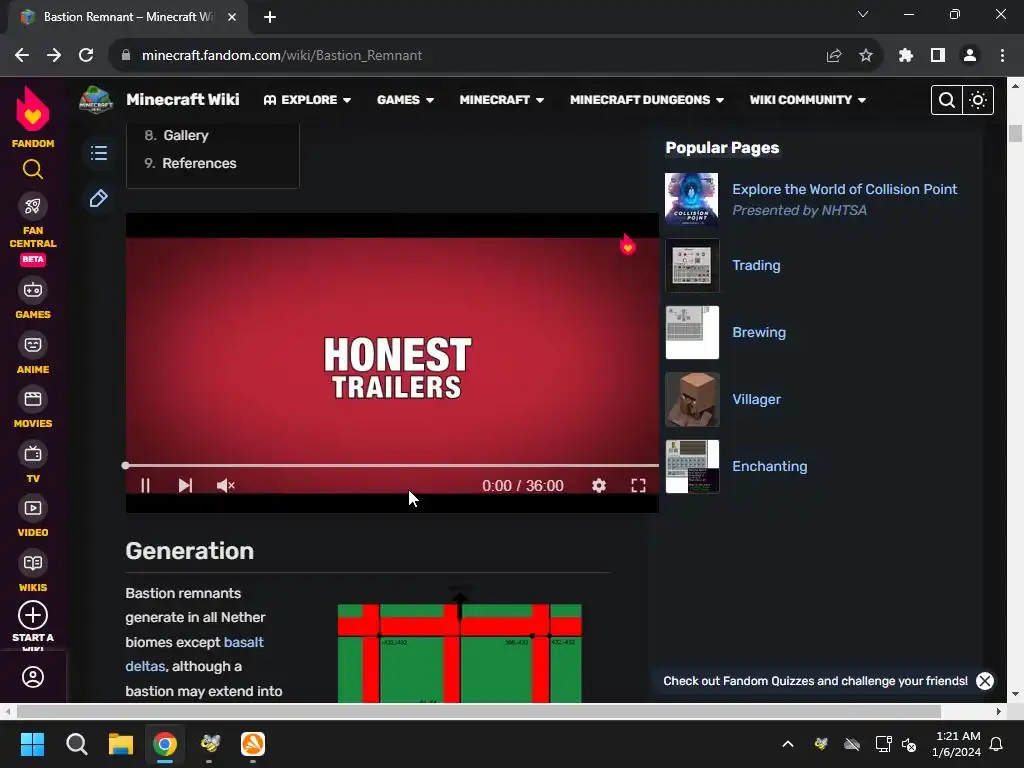Jump to References in contents

(199, 163)
